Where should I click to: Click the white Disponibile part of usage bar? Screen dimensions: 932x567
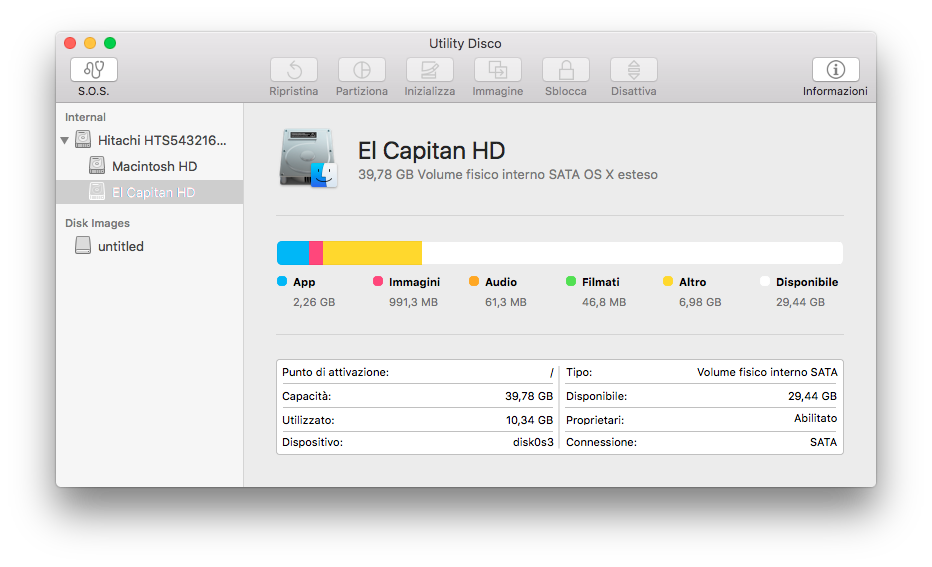coord(632,253)
